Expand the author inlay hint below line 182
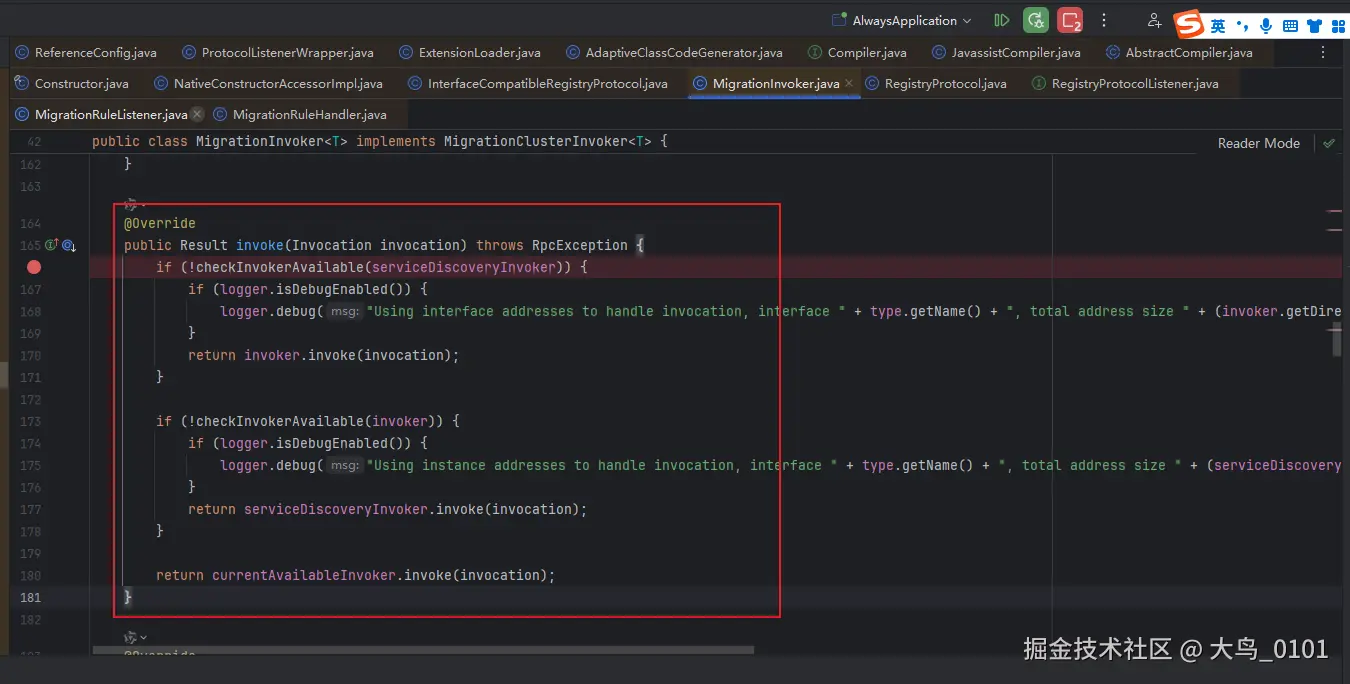1350x684 pixels. (135, 637)
